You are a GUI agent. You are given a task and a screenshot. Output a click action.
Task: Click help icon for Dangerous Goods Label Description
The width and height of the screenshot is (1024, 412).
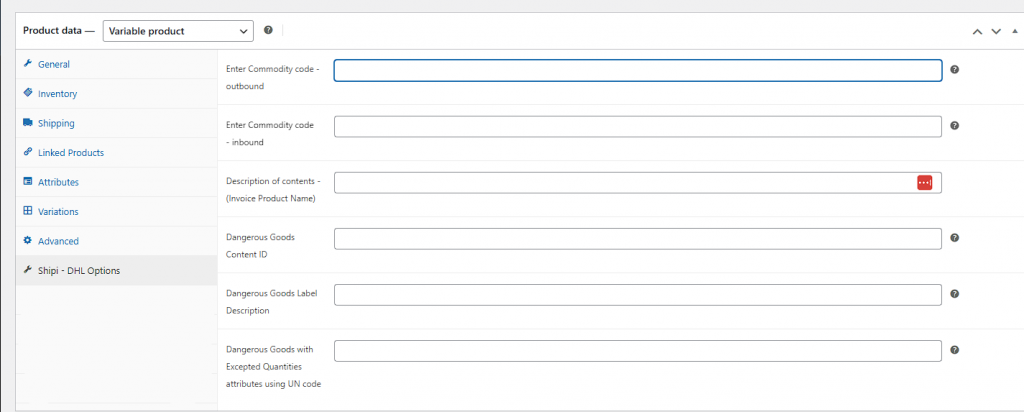coord(955,294)
